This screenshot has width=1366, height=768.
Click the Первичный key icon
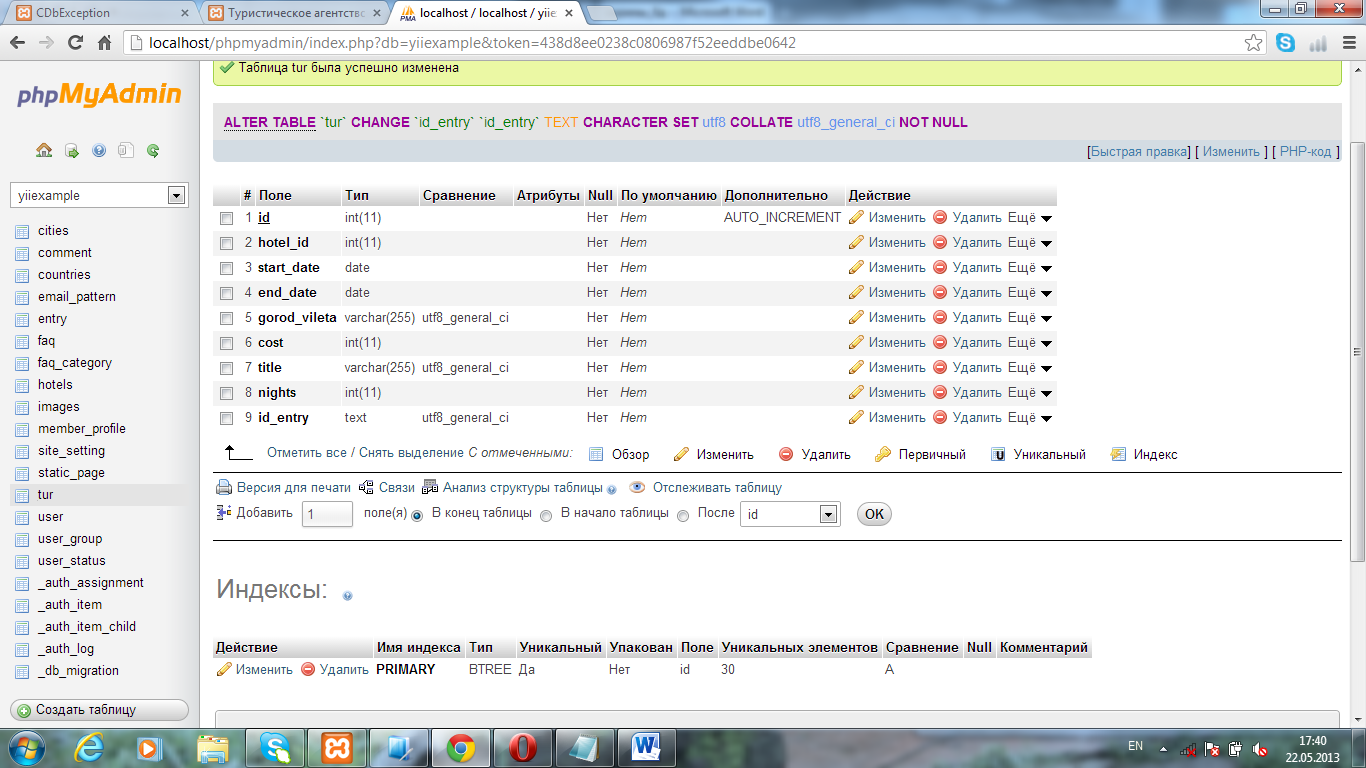click(883, 454)
